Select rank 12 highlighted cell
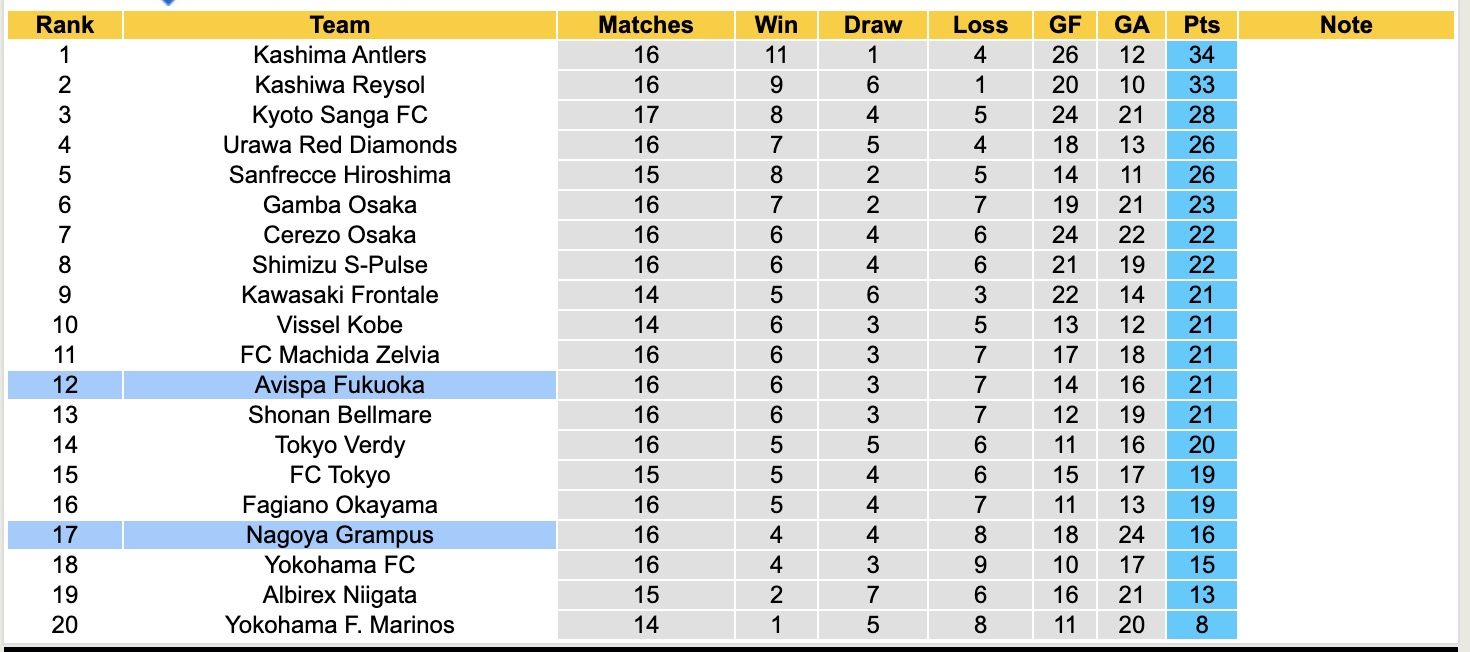This screenshot has width=1470, height=652. pos(65,385)
